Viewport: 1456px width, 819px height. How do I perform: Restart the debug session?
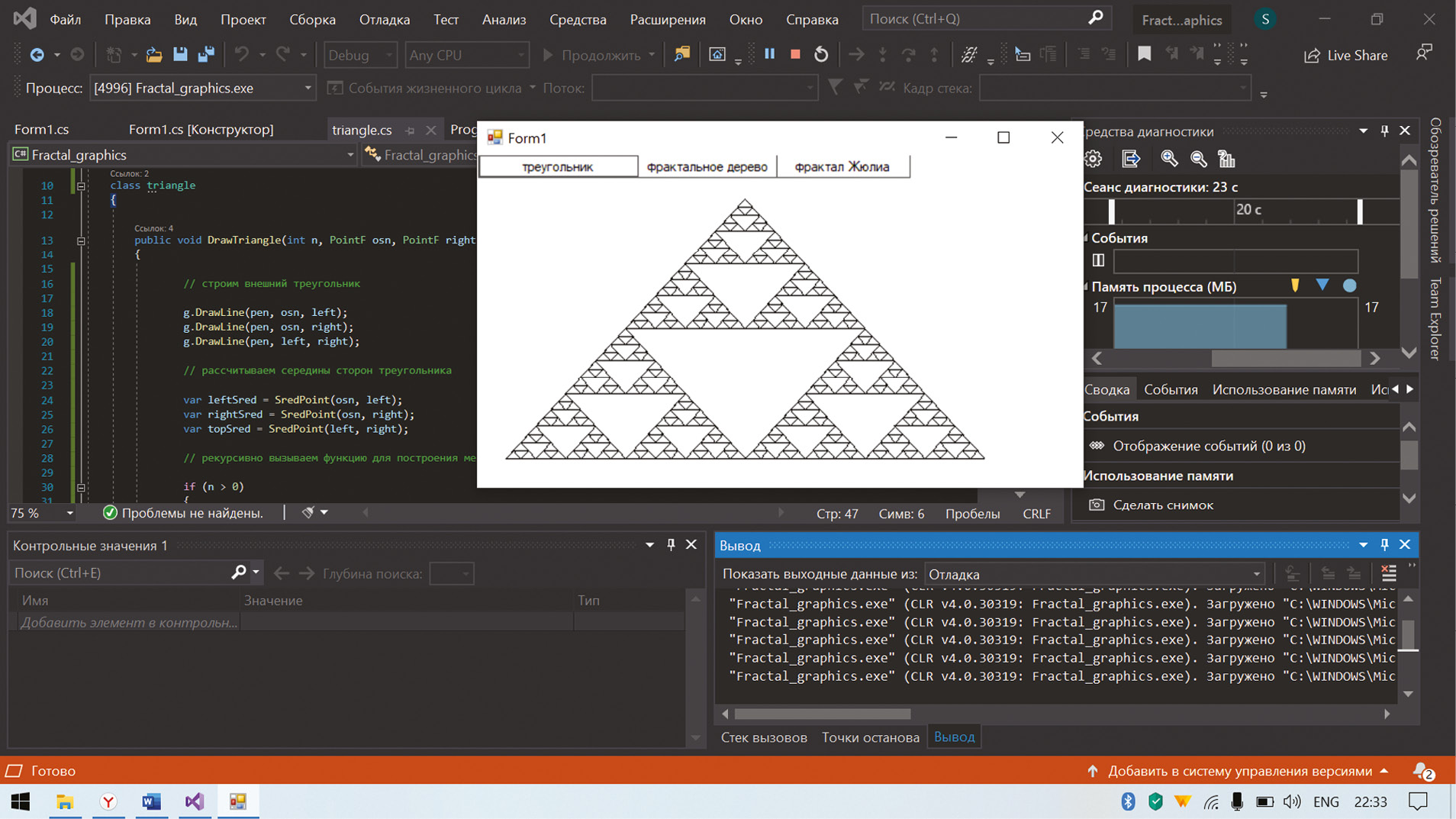[821, 54]
